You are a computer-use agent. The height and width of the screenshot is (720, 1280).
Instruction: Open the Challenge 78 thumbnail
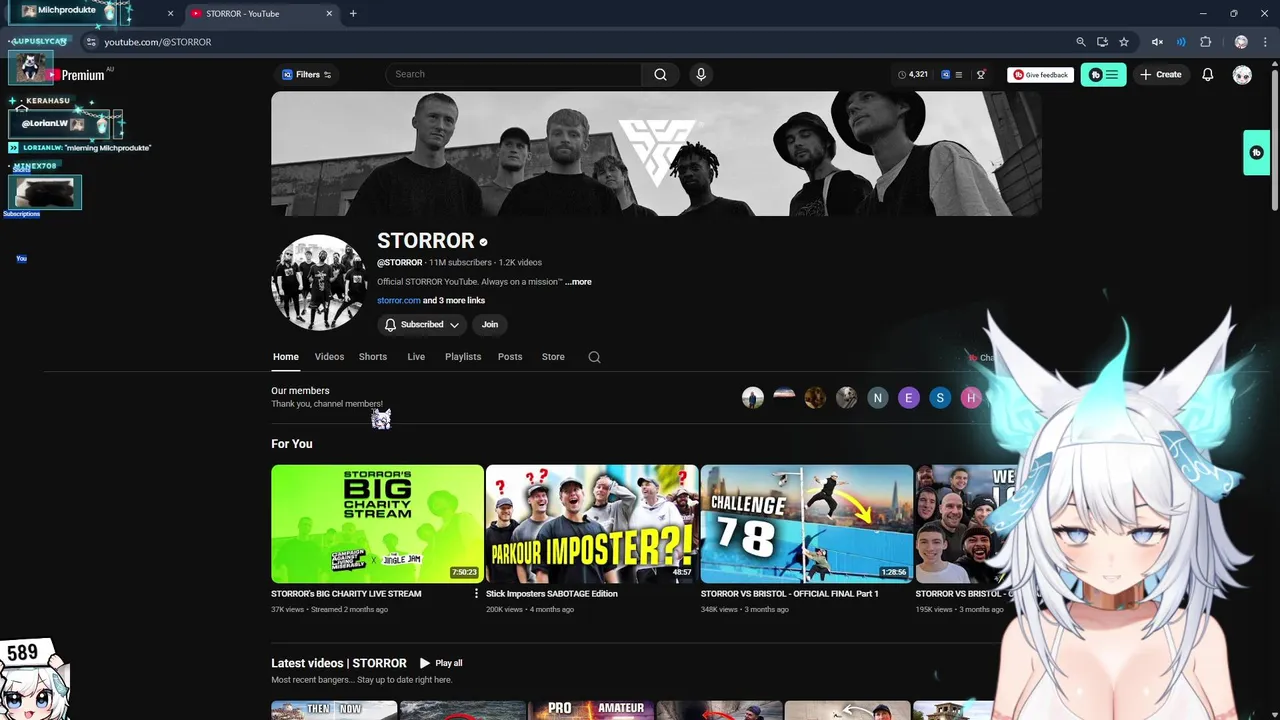[x=807, y=523]
